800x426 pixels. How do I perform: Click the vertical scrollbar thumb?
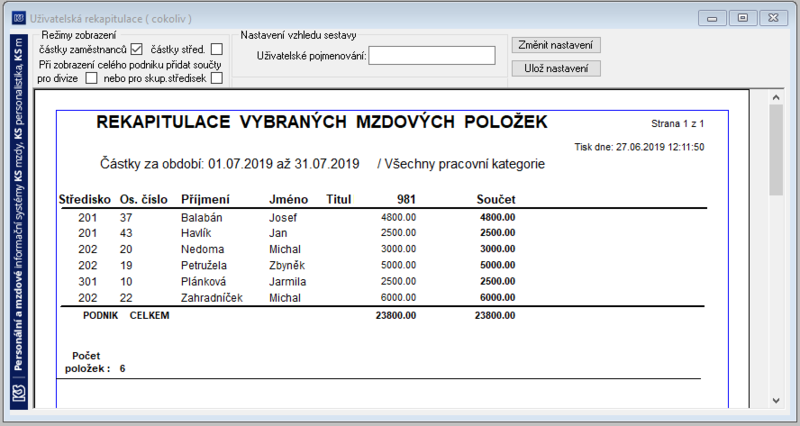(776, 150)
